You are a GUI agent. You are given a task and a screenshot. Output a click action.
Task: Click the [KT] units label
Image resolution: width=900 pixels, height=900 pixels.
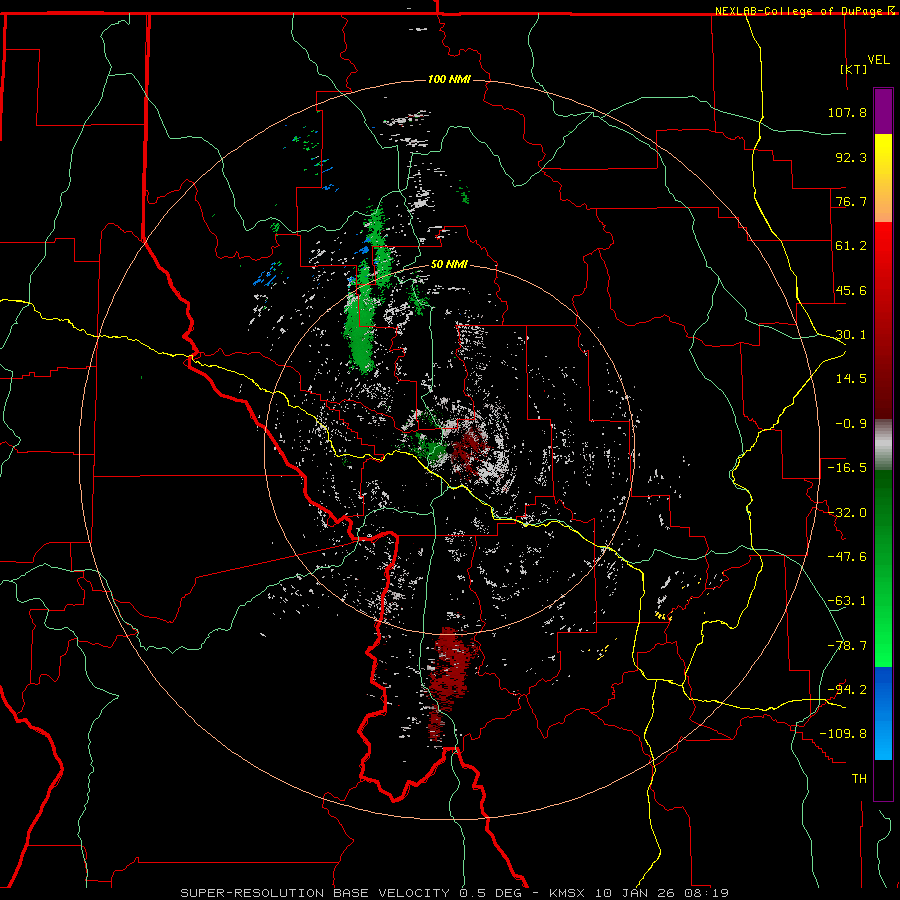[854, 69]
